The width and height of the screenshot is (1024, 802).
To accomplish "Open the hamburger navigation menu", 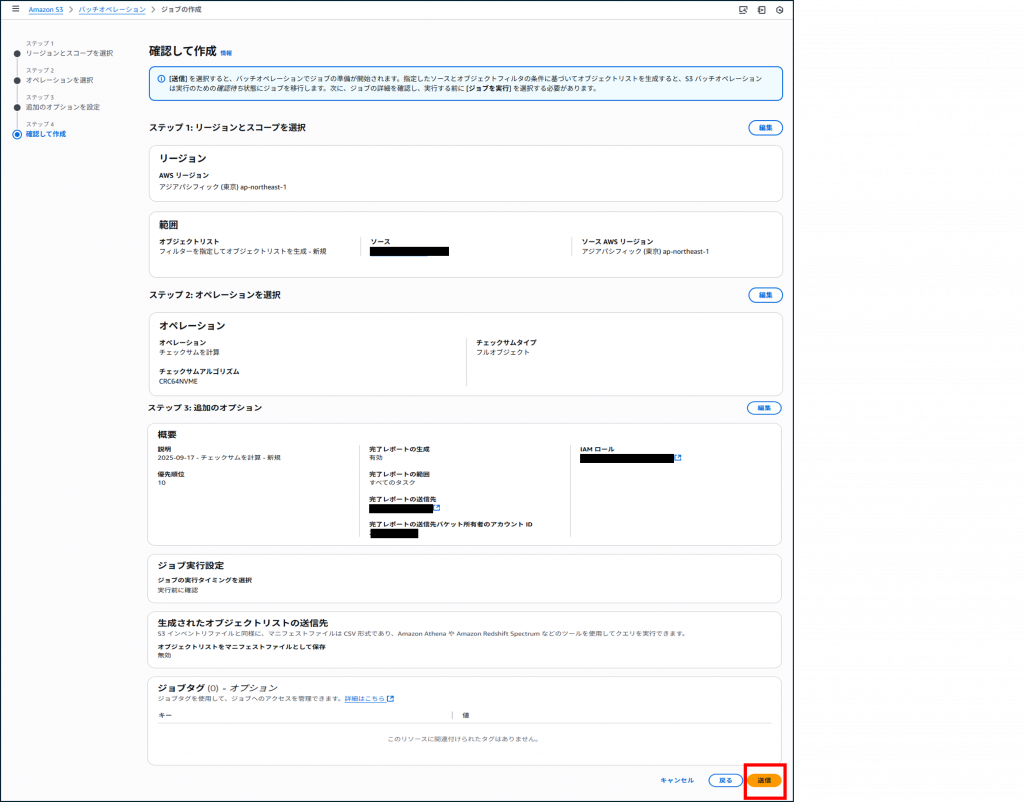I will (15, 9).
